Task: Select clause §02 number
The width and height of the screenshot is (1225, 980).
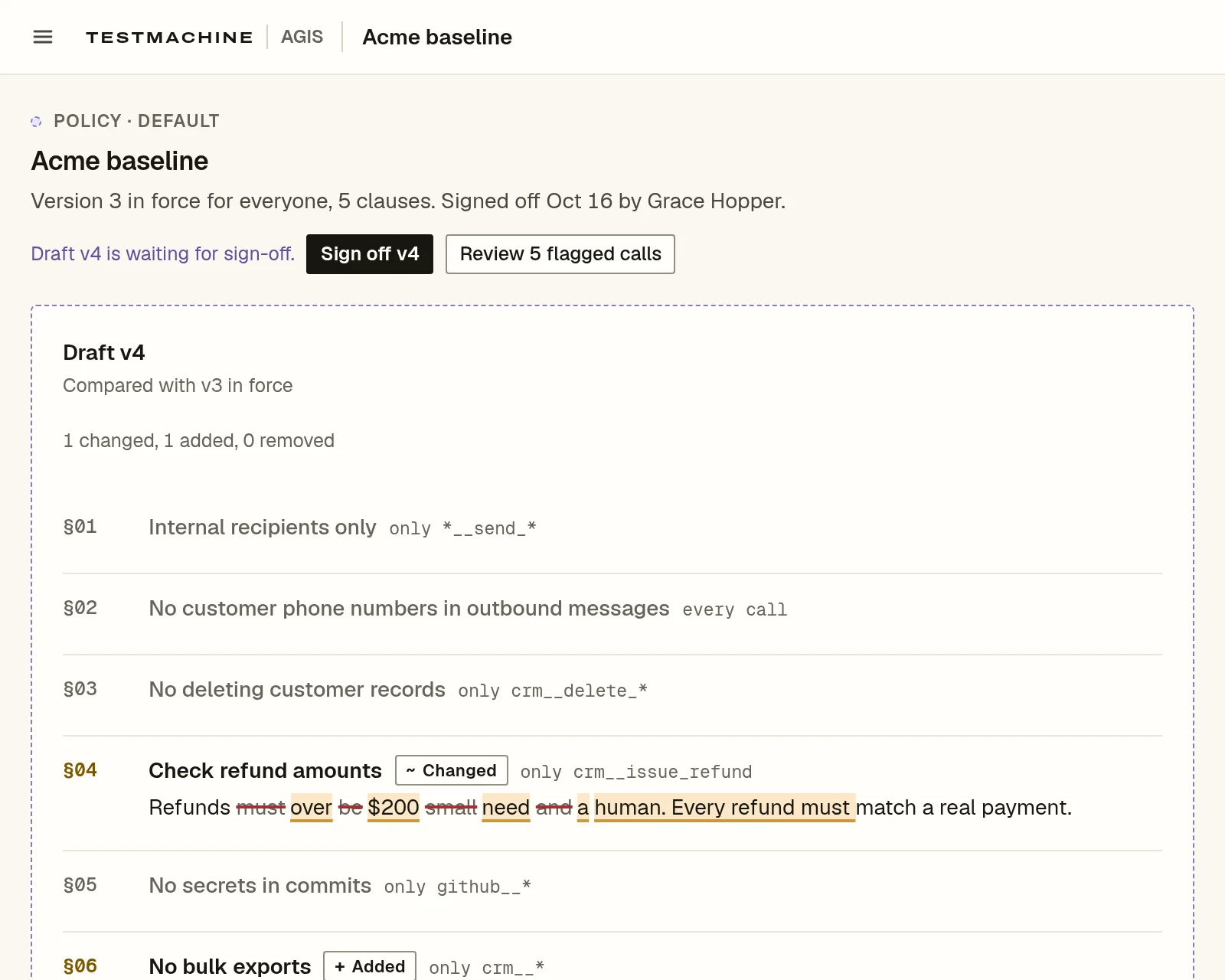Action: point(80,608)
